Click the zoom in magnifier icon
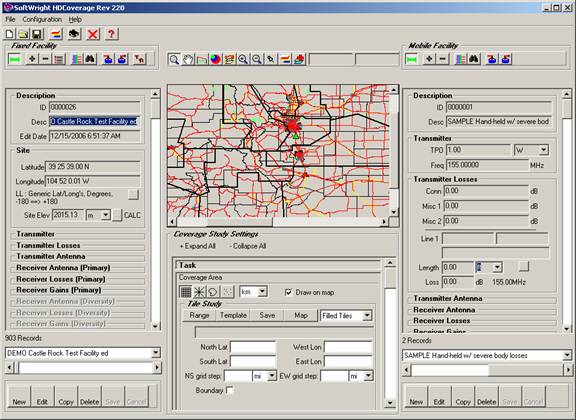Screen dimensions: 576x420 click(243, 59)
